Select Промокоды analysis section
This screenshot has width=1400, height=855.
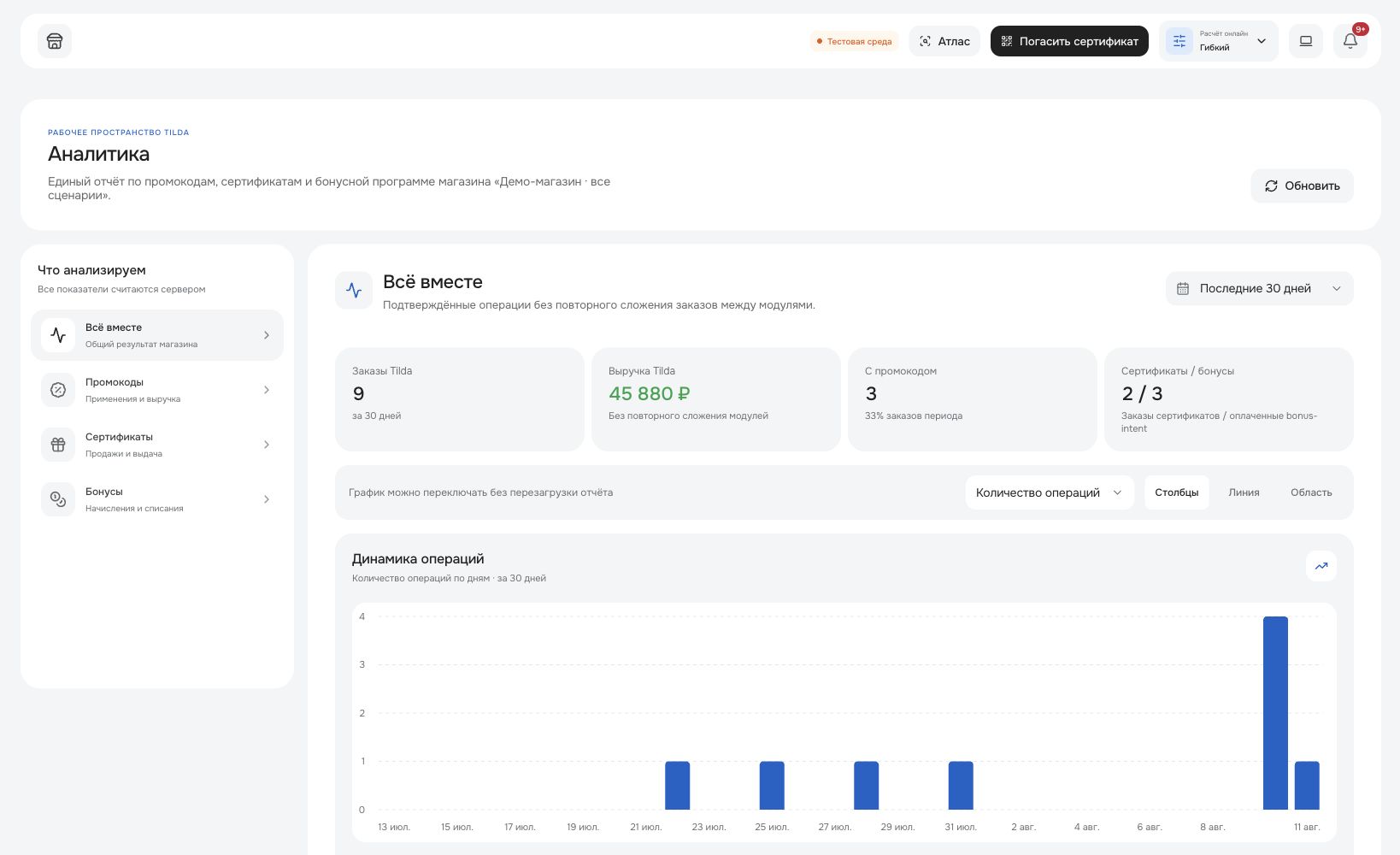(x=157, y=390)
